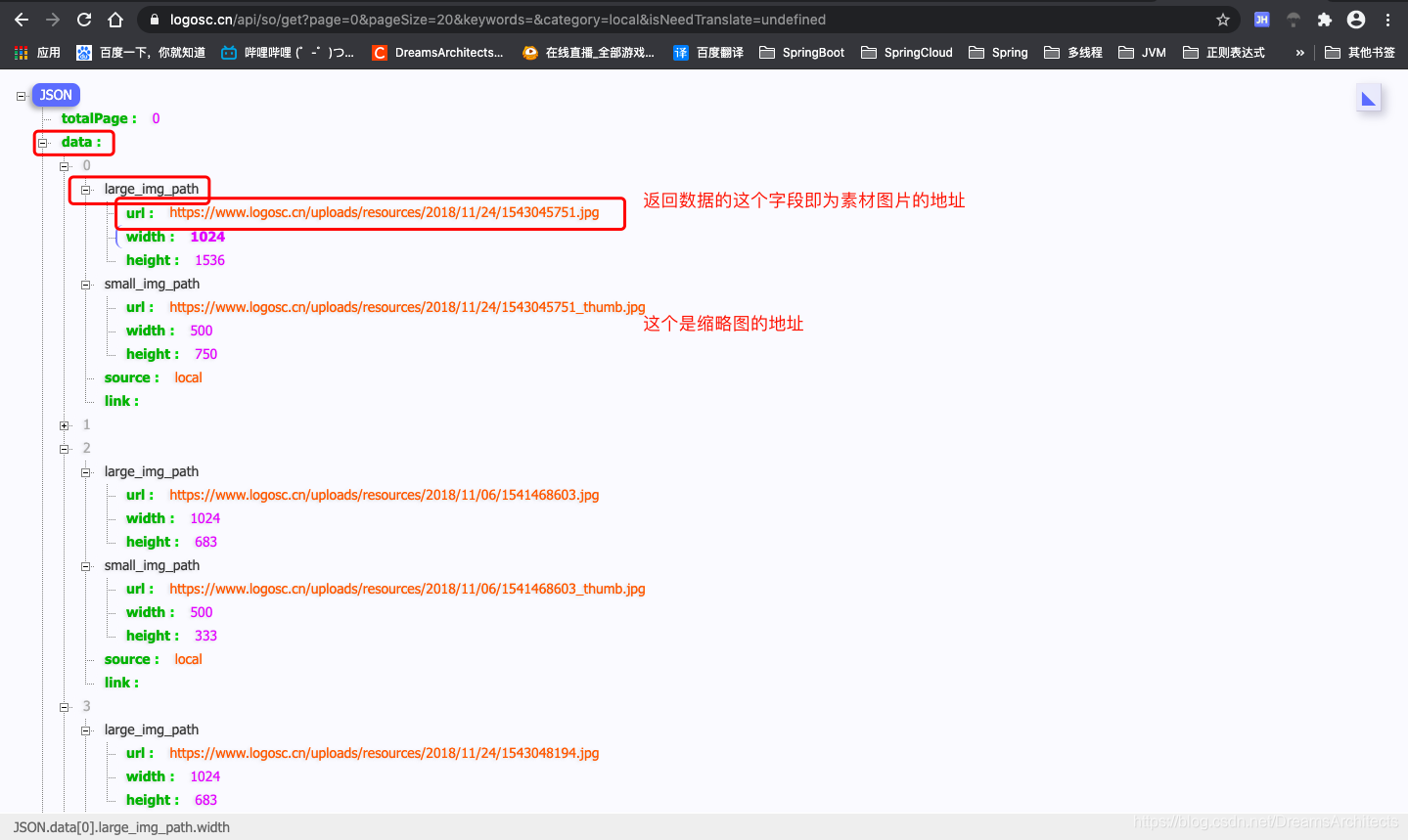This screenshot has width=1408, height=840.
Task: Open the 哔哩哔哩 bookmark
Action: 288,53
